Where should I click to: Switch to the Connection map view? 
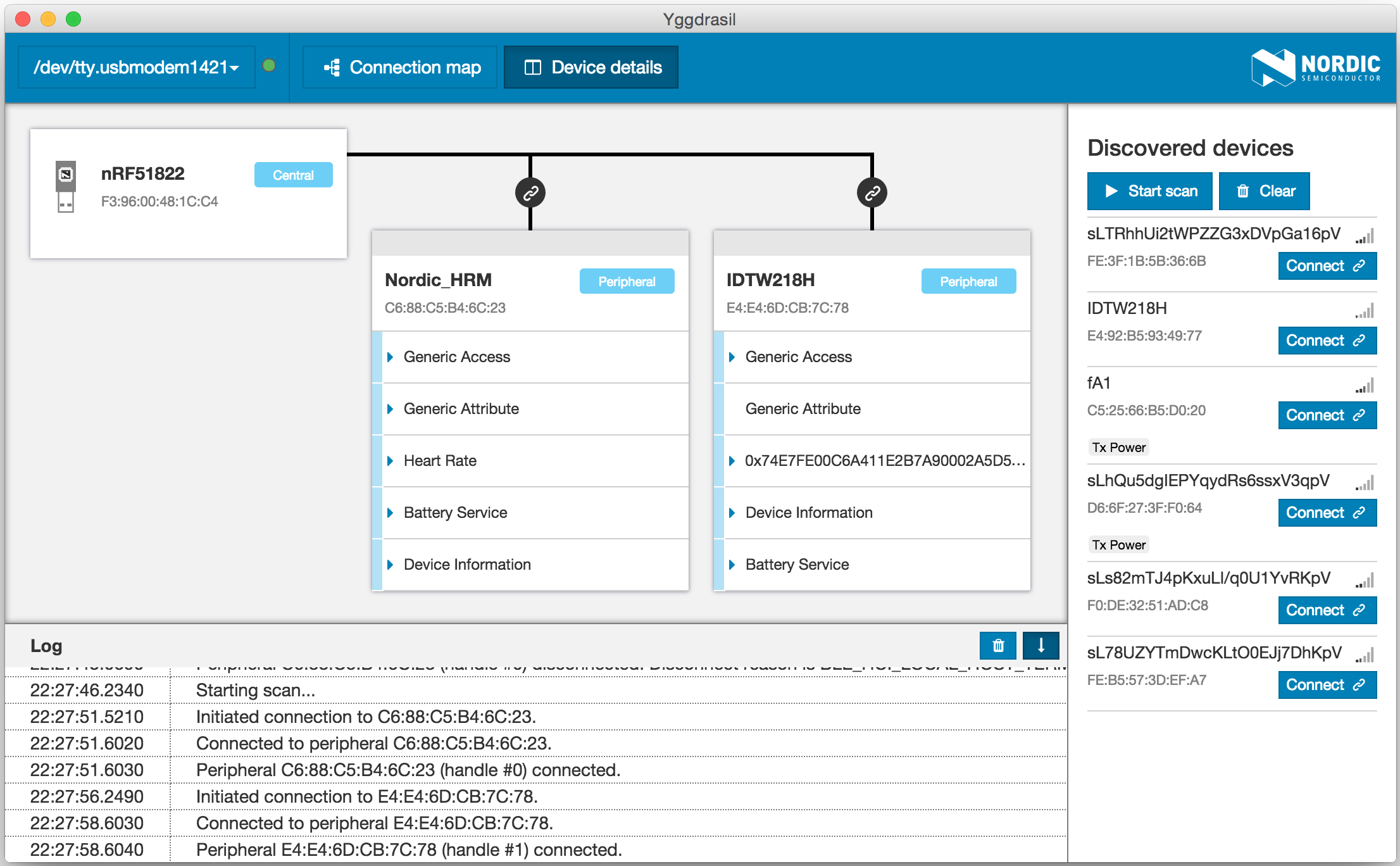coord(400,67)
